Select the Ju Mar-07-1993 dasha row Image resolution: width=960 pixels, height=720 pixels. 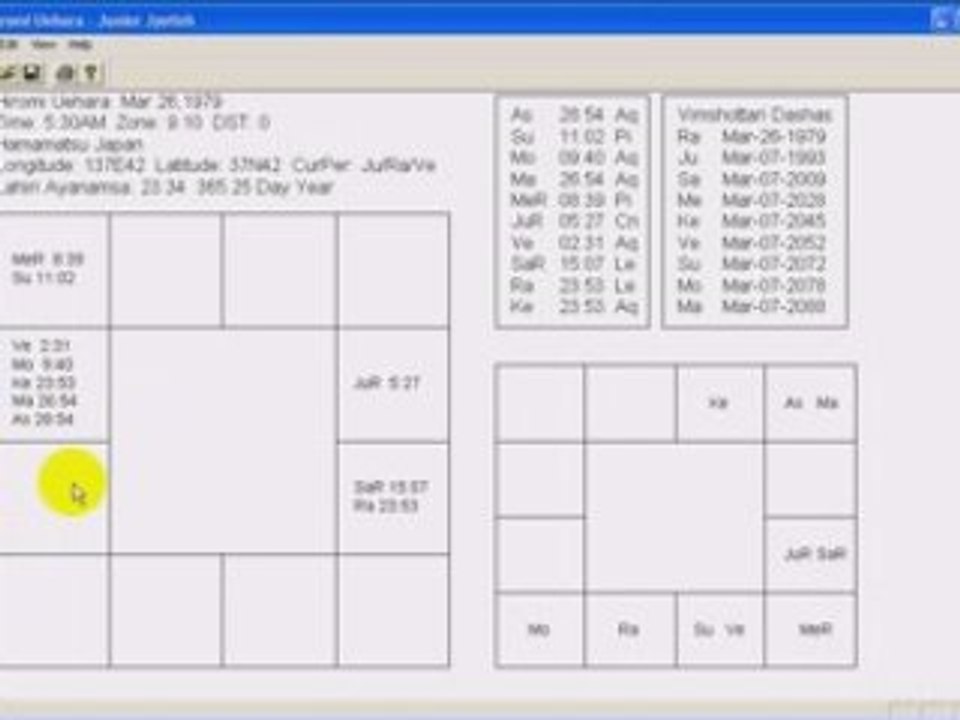click(752, 157)
